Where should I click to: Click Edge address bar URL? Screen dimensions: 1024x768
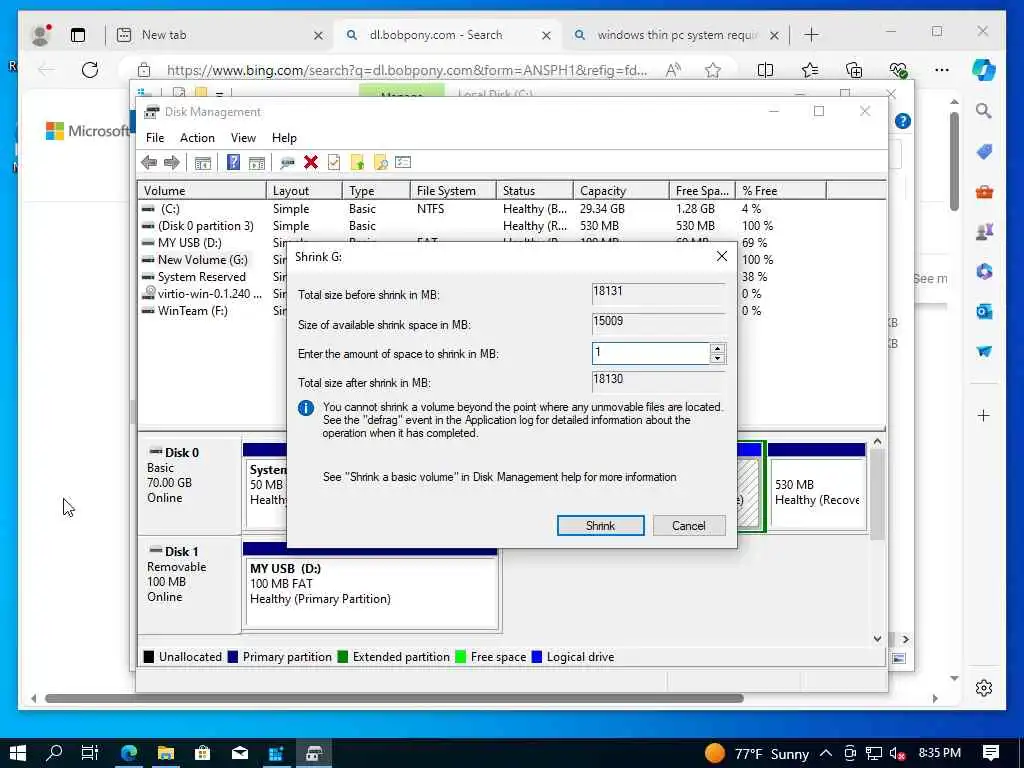406,70
